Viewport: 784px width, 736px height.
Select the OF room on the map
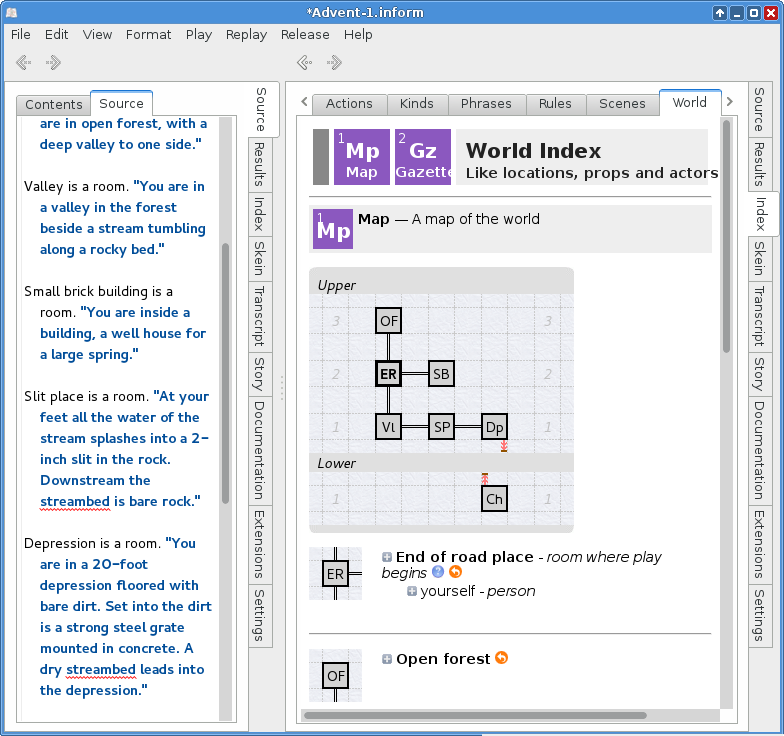[x=388, y=320]
